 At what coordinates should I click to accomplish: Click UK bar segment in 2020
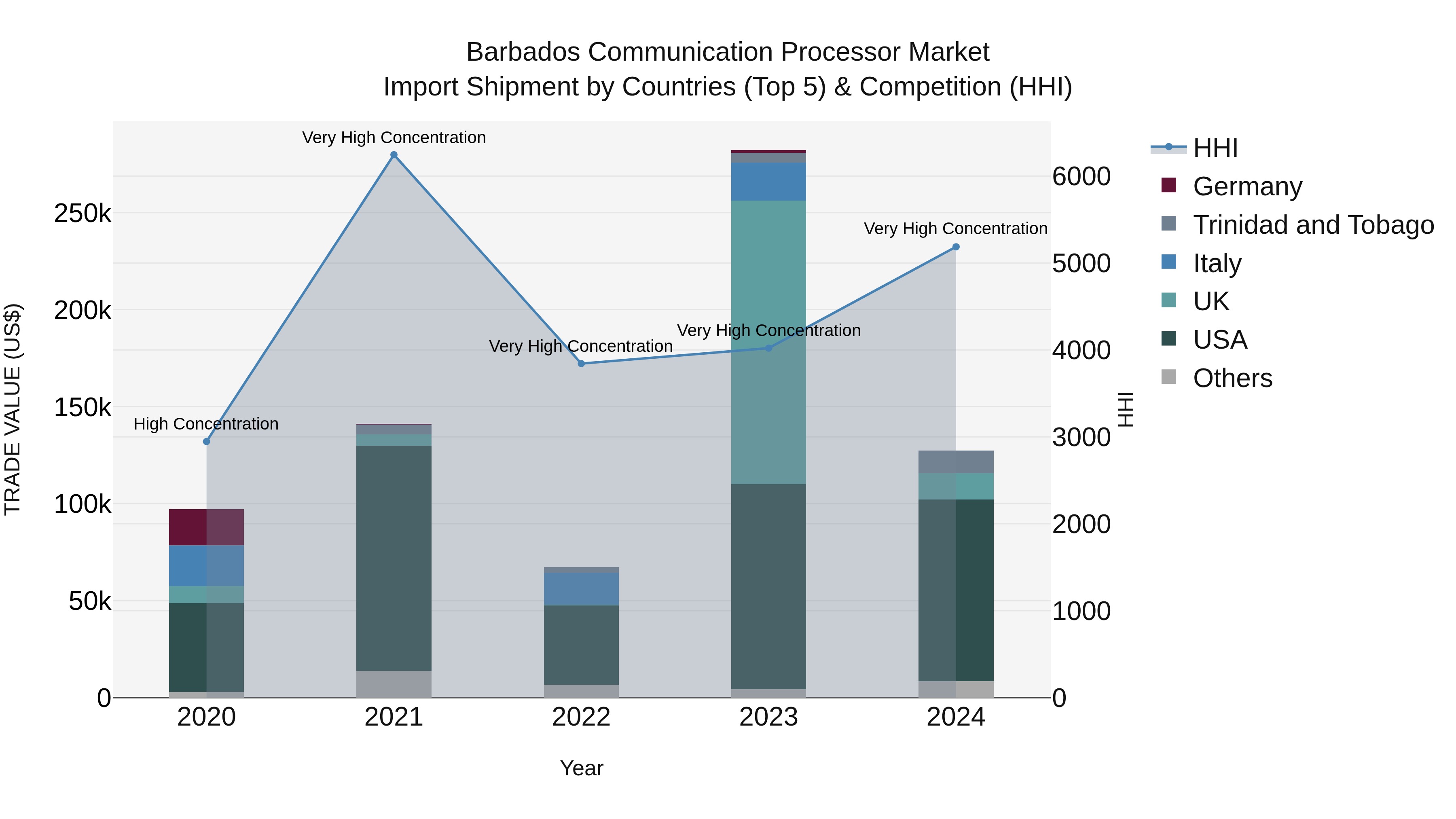[206, 595]
